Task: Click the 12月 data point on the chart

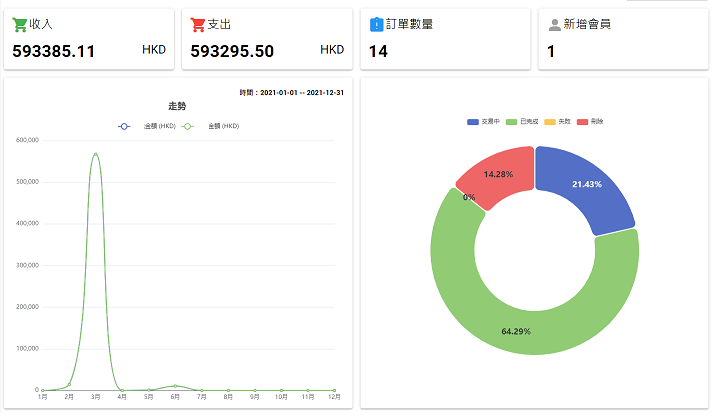Action: (x=334, y=390)
